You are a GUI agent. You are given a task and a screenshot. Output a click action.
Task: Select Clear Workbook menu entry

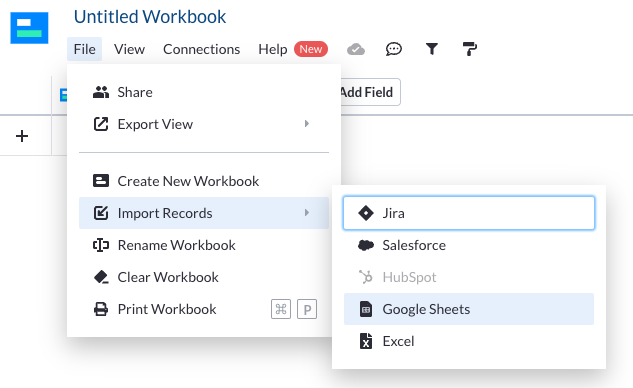(204, 277)
